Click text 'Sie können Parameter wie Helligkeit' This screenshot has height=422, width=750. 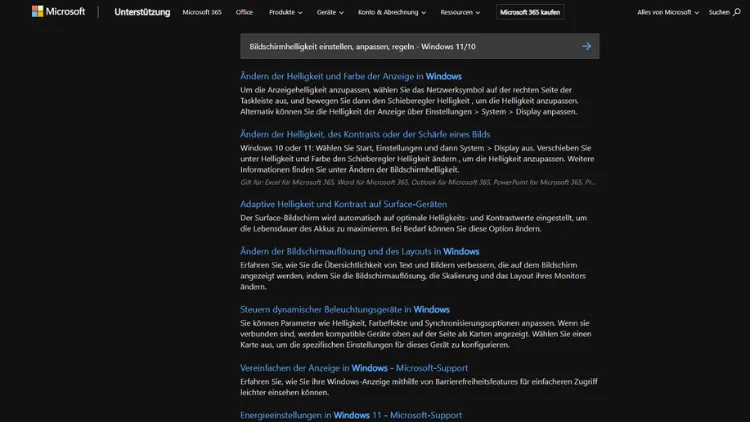click(x=302, y=323)
